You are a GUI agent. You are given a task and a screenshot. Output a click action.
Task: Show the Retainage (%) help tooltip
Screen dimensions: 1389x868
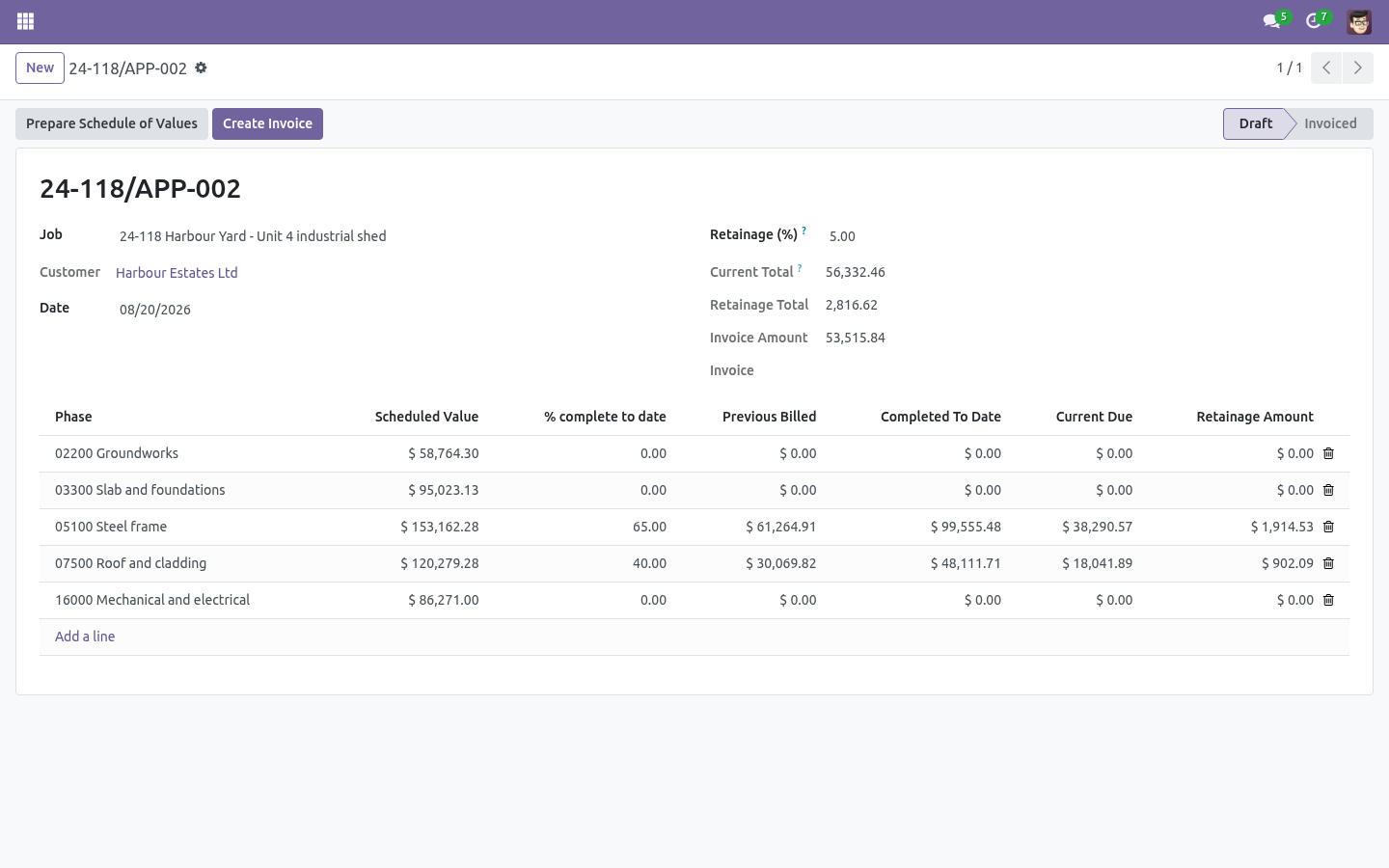(803, 231)
